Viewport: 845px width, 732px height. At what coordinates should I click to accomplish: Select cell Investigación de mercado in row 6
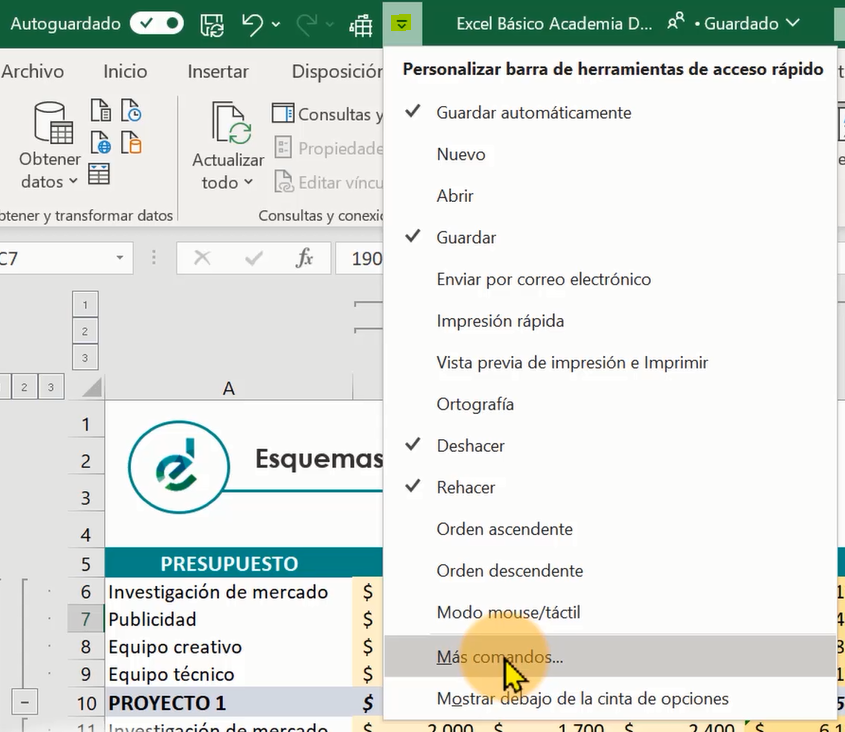[228, 591]
